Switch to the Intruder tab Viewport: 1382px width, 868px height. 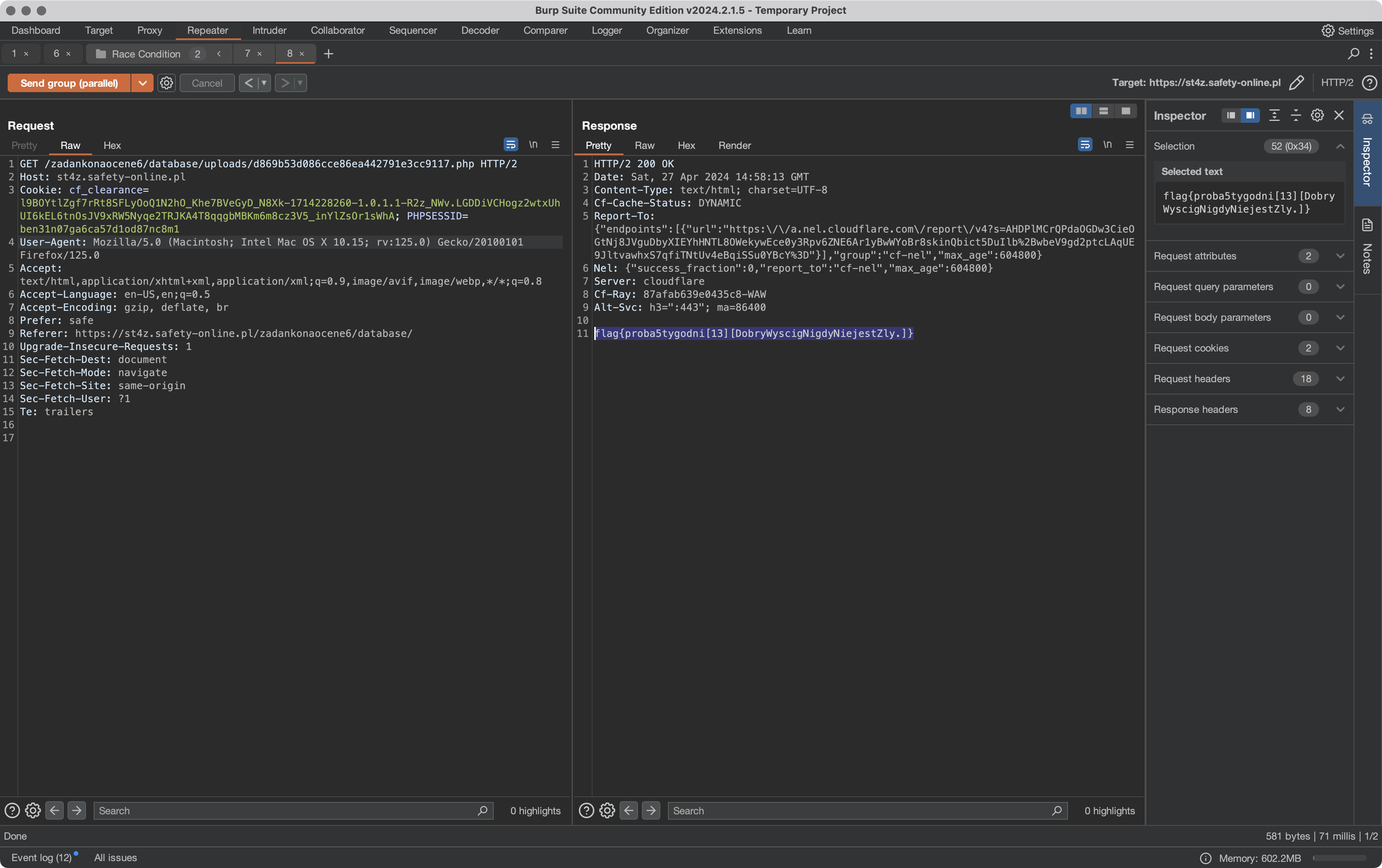tap(269, 30)
